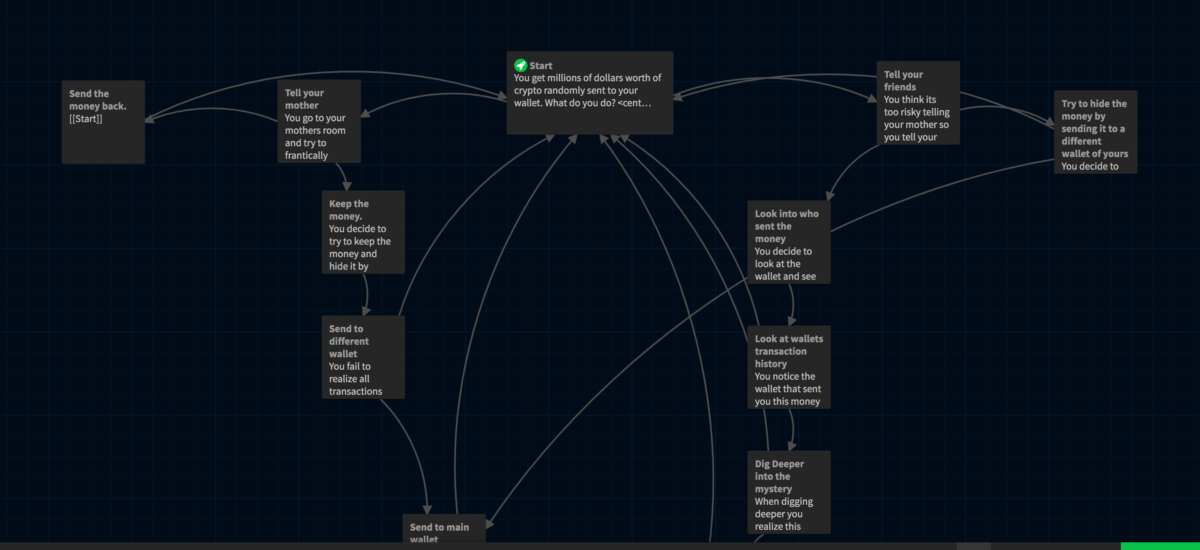Viewport: 1200px width, 550px height.
Task: Select the 'Tell your mother' passage title
Action: click(x=302, y=99)
